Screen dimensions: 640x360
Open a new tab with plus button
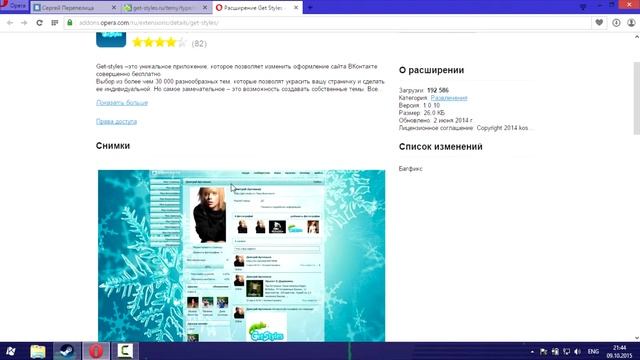(310, 7)
